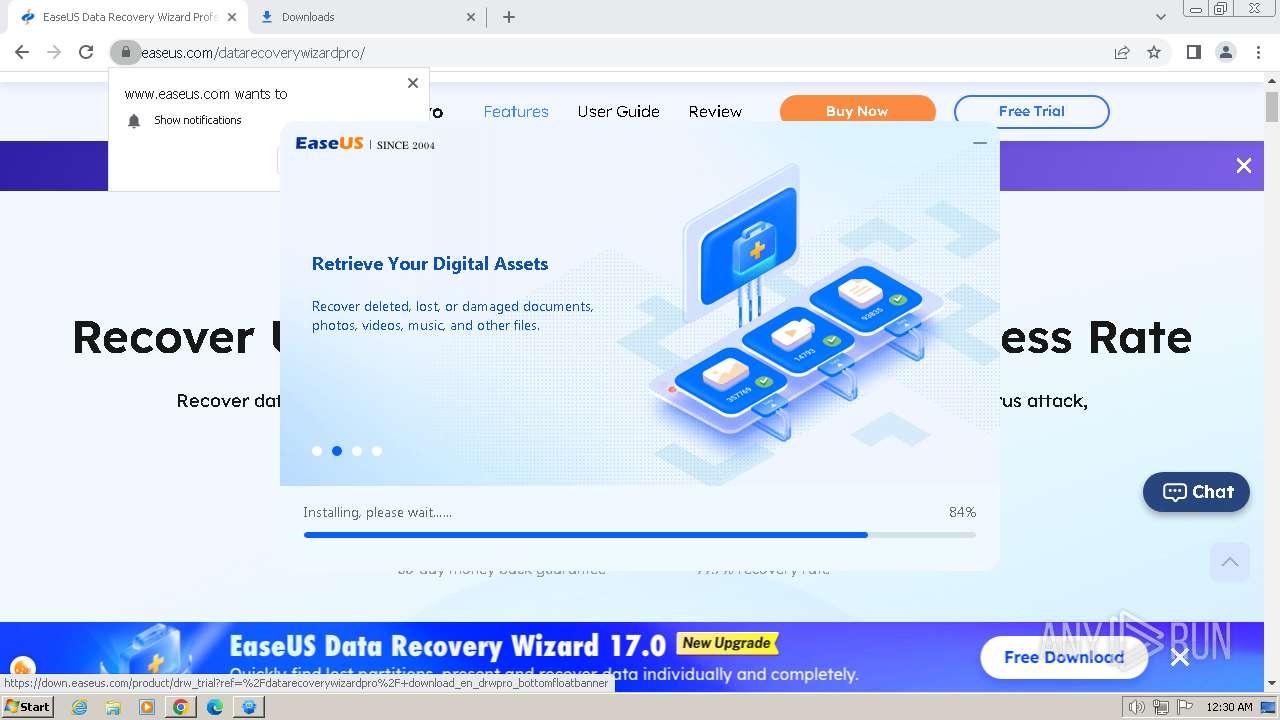The height and width of the screenshot is (720, 1280).
Task: Close the purple promo banner
Action: [x=1244, y=166]
